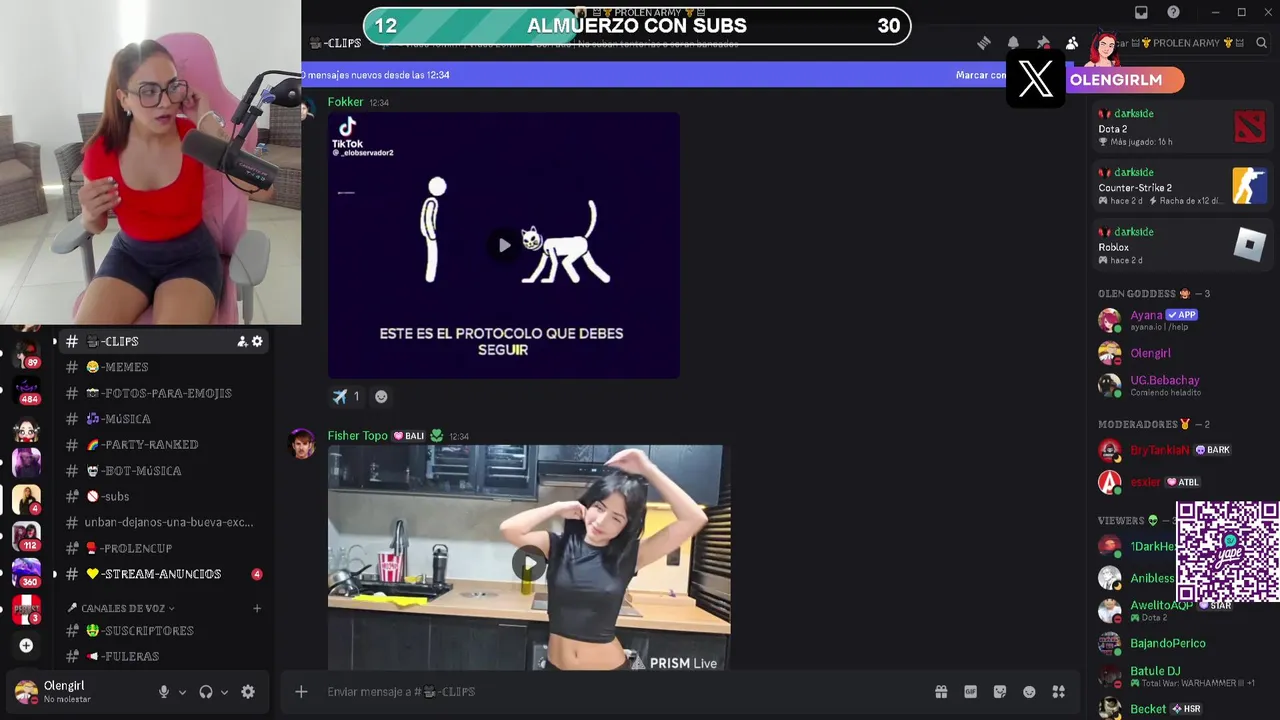Open the FULERAS channel
This screenshot has height=720, width=1280.
[x=163, y=656]
